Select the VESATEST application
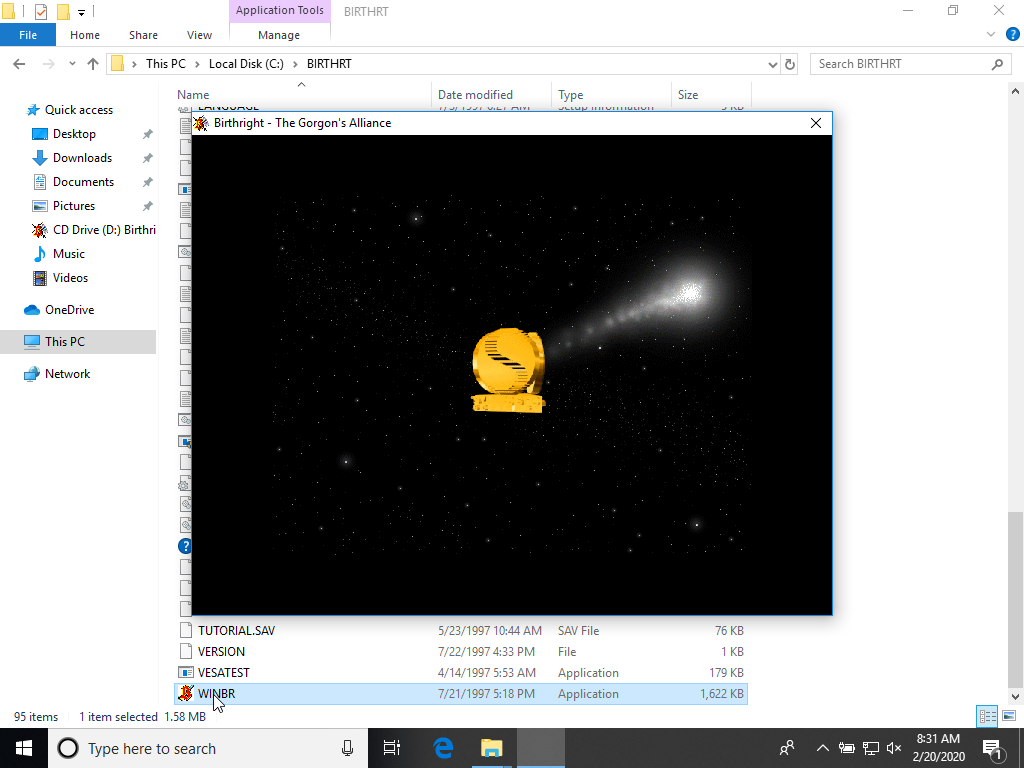The width and height of the screenshot is (1024, 768). 461,673
